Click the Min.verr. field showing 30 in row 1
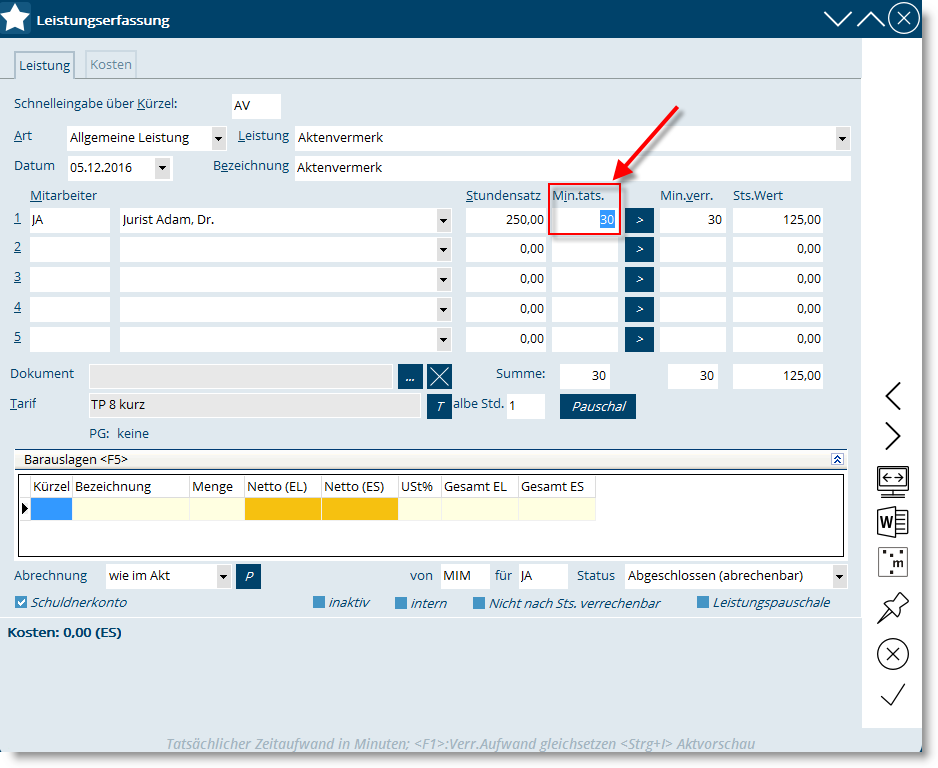The image size is (938, 768). [x=693, y=220]
